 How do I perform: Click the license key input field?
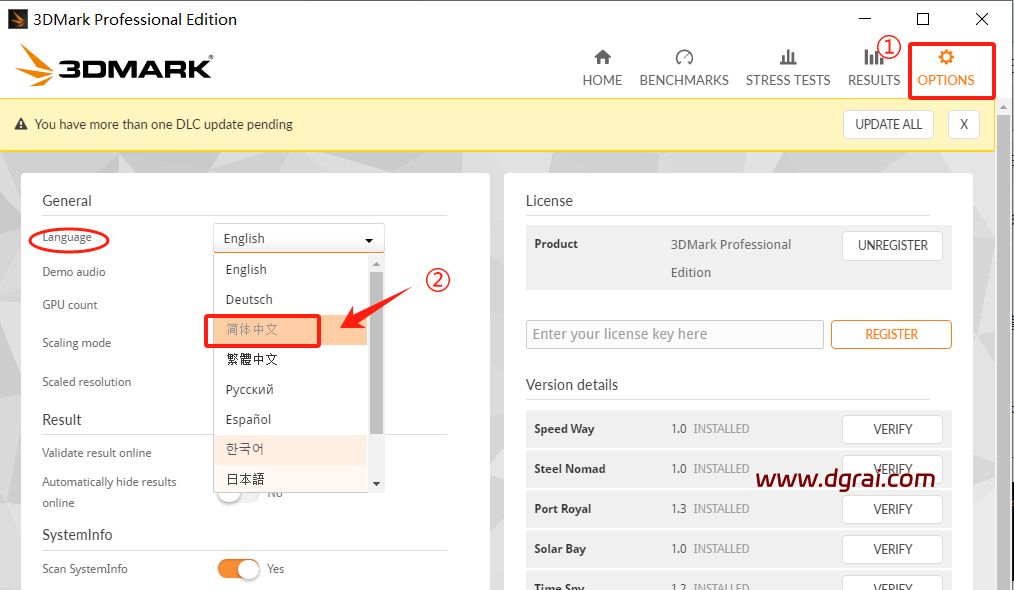pyautogui.click(x=674, y=335)
